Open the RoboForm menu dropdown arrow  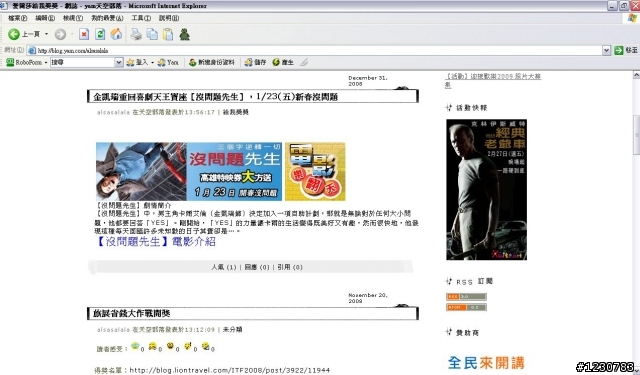click(45, 62)
